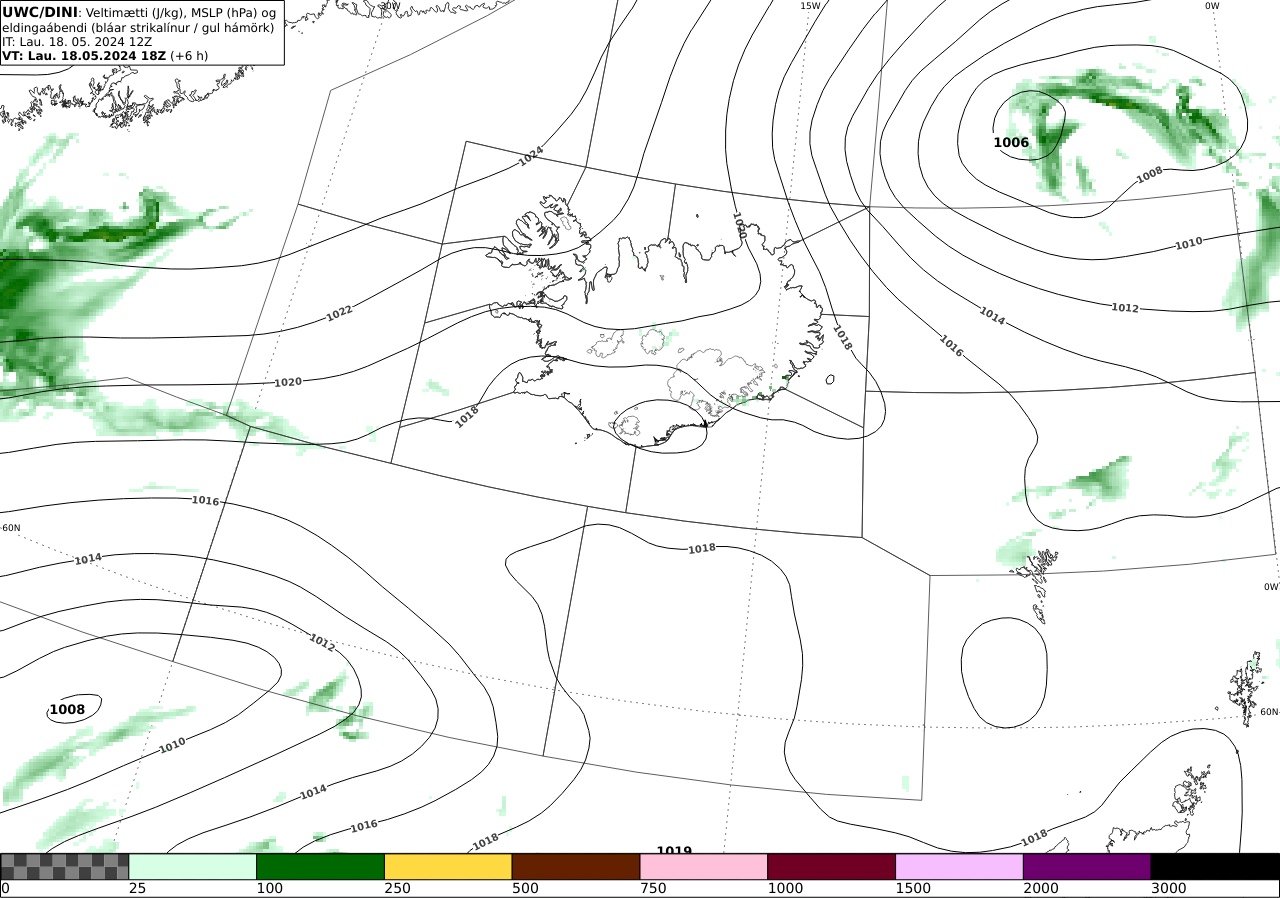
Task: Click the black 3000+ legend swatch
Action: tap(1215, 866)
